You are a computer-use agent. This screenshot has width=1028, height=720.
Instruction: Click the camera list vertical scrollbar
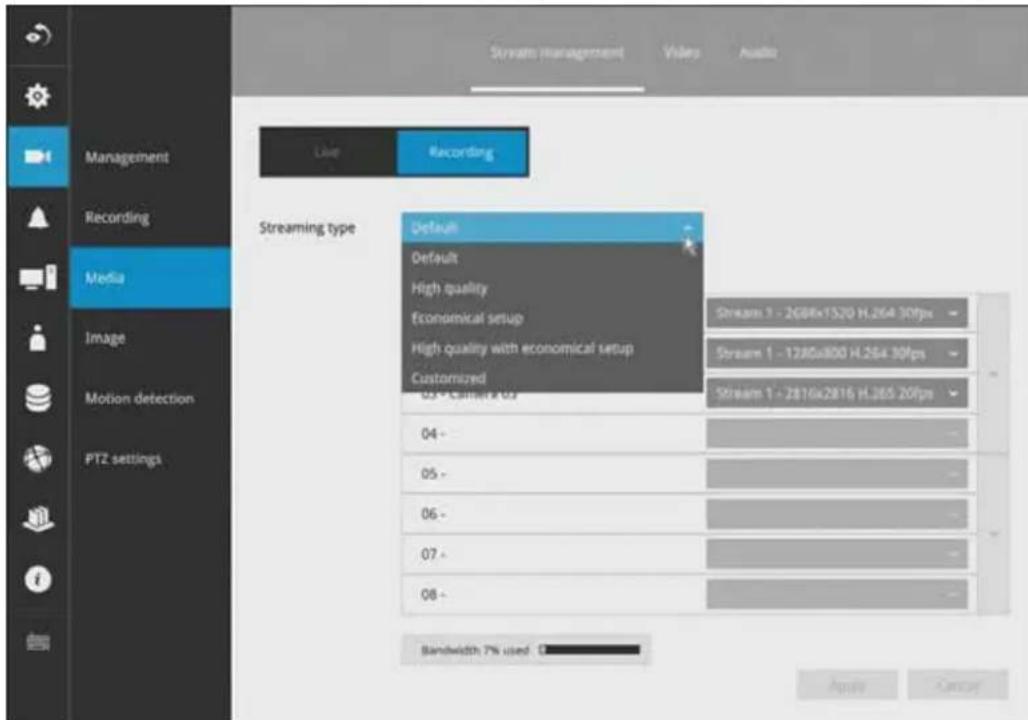(x=993, y=454)
